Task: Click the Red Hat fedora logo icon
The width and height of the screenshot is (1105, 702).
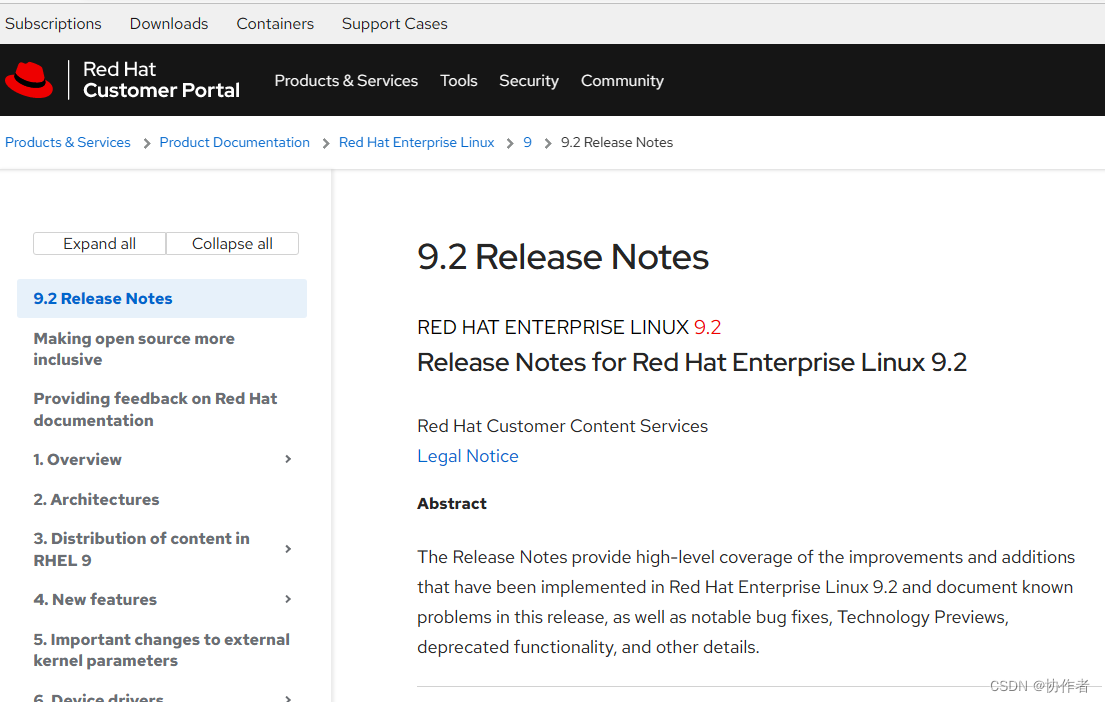Action: [29, 80]
